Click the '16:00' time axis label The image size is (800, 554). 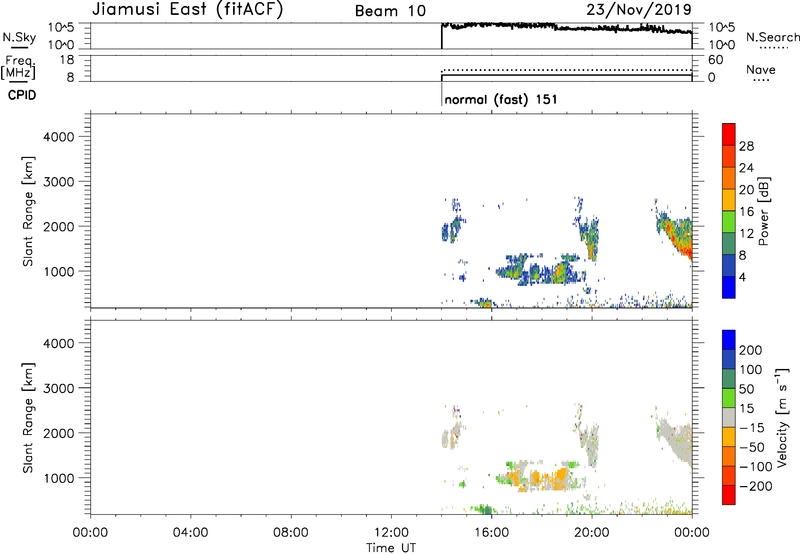(491, 533)
